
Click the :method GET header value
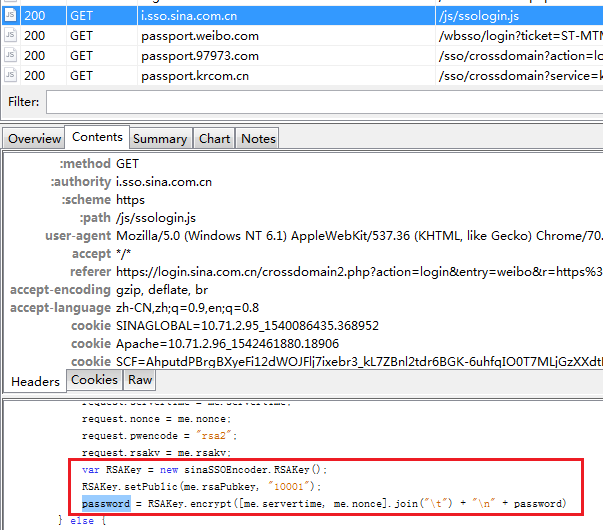tap(127, 163)
